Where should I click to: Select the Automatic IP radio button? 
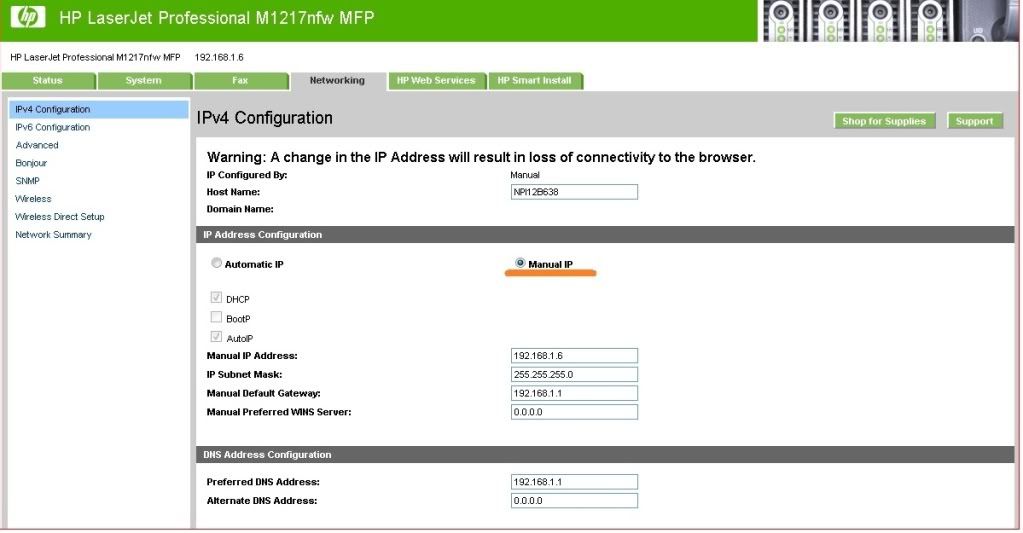click(x=216, y=263)
